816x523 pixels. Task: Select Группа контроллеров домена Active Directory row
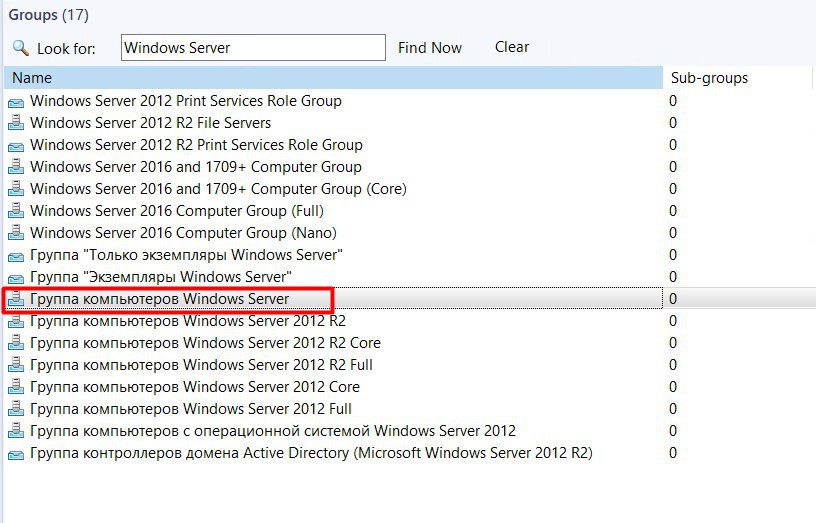311,453
